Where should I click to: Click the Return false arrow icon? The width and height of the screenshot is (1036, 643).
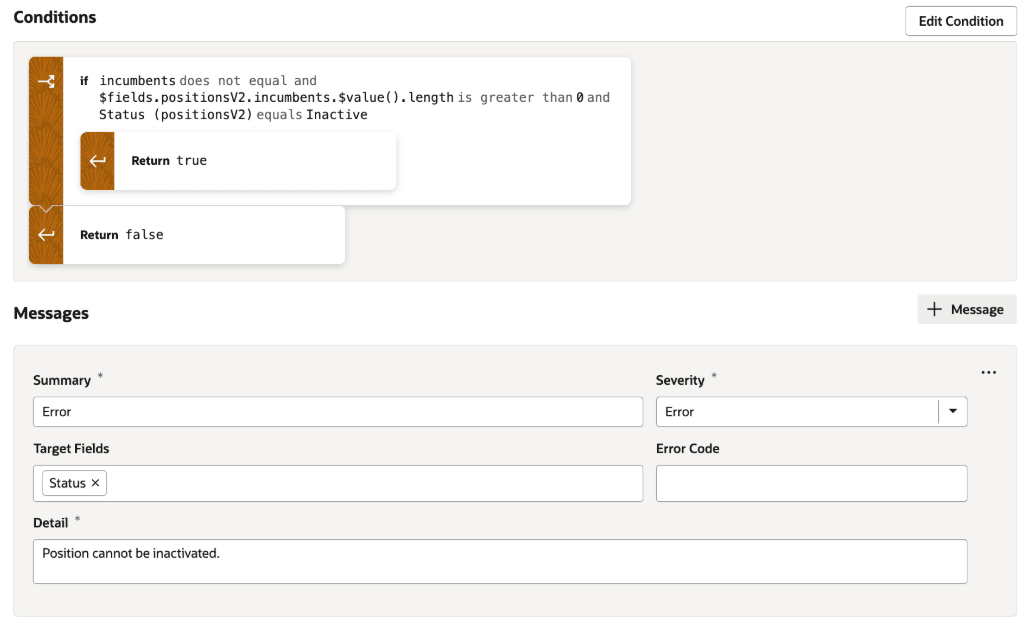(46, 235)
